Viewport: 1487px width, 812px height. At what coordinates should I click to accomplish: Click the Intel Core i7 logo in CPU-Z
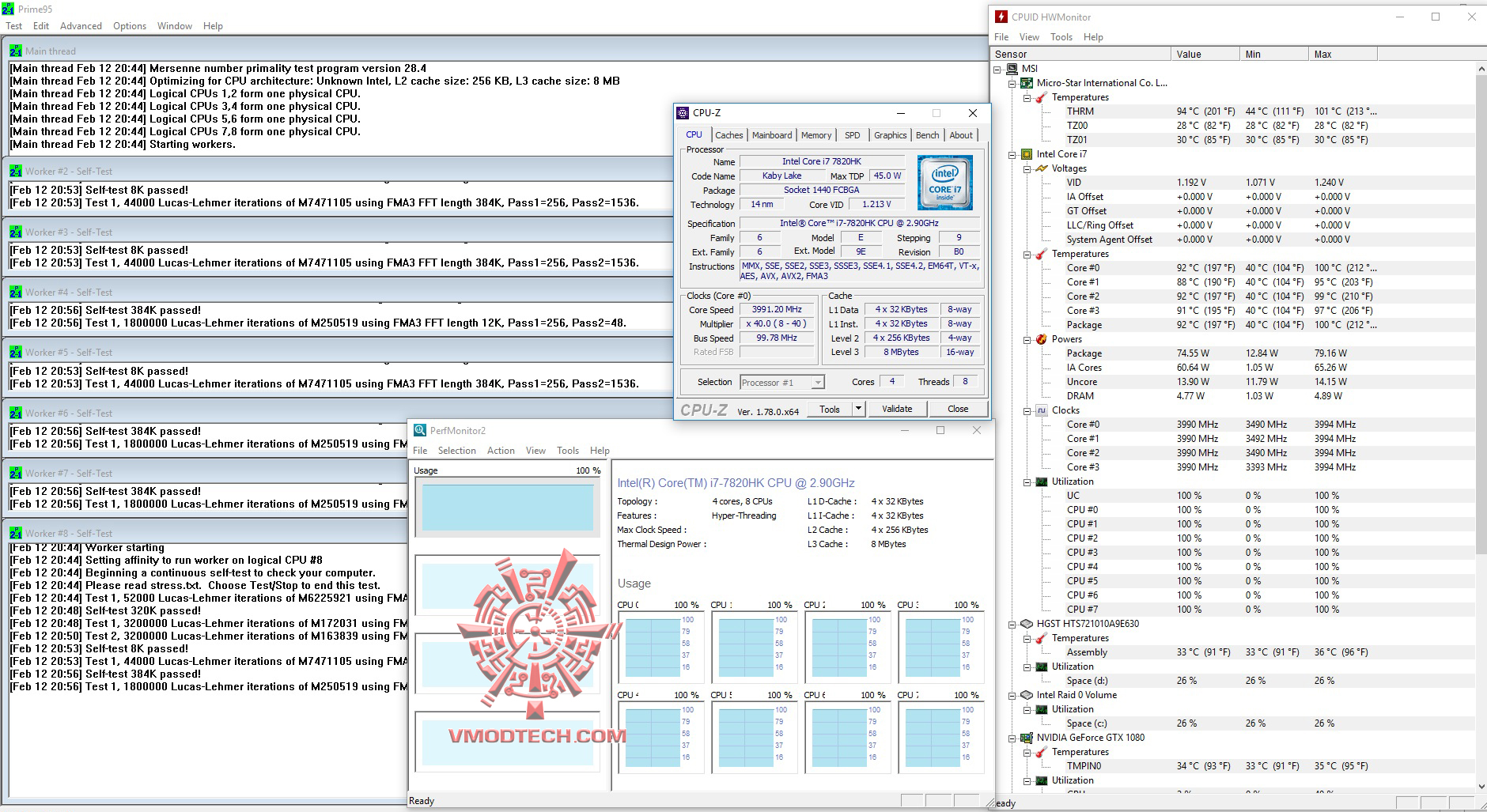[x=944, y=183]
